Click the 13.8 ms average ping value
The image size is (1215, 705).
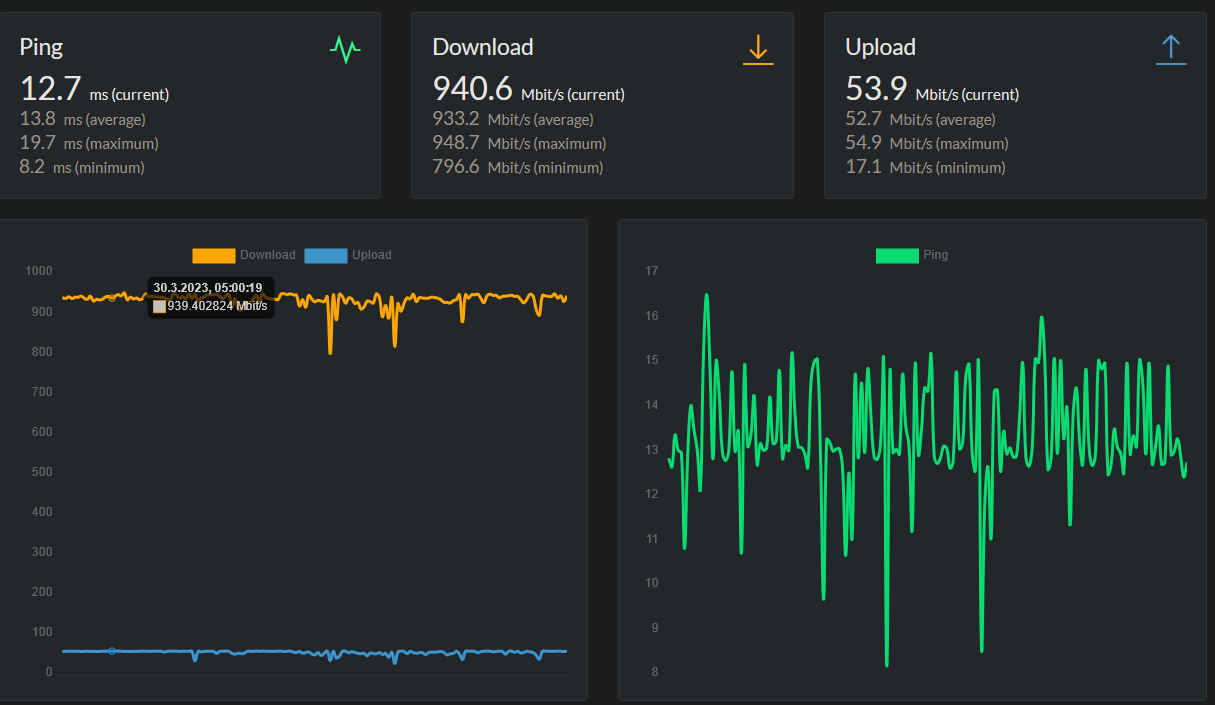pos(83,119)
